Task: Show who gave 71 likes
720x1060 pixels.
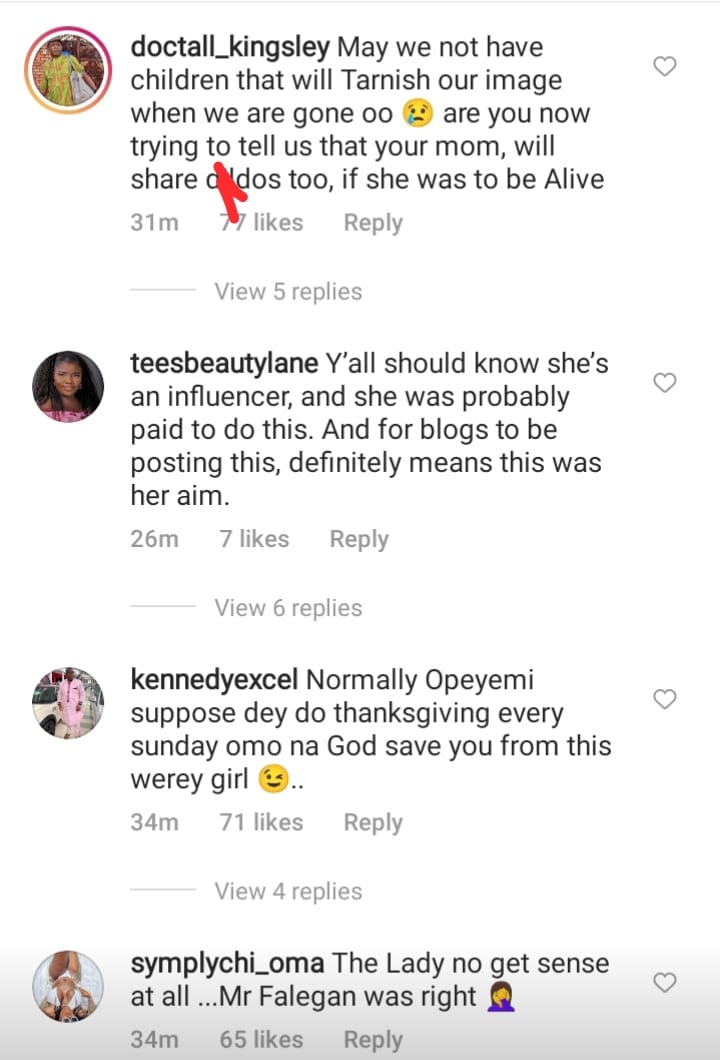Action: (x=261, y=823)
